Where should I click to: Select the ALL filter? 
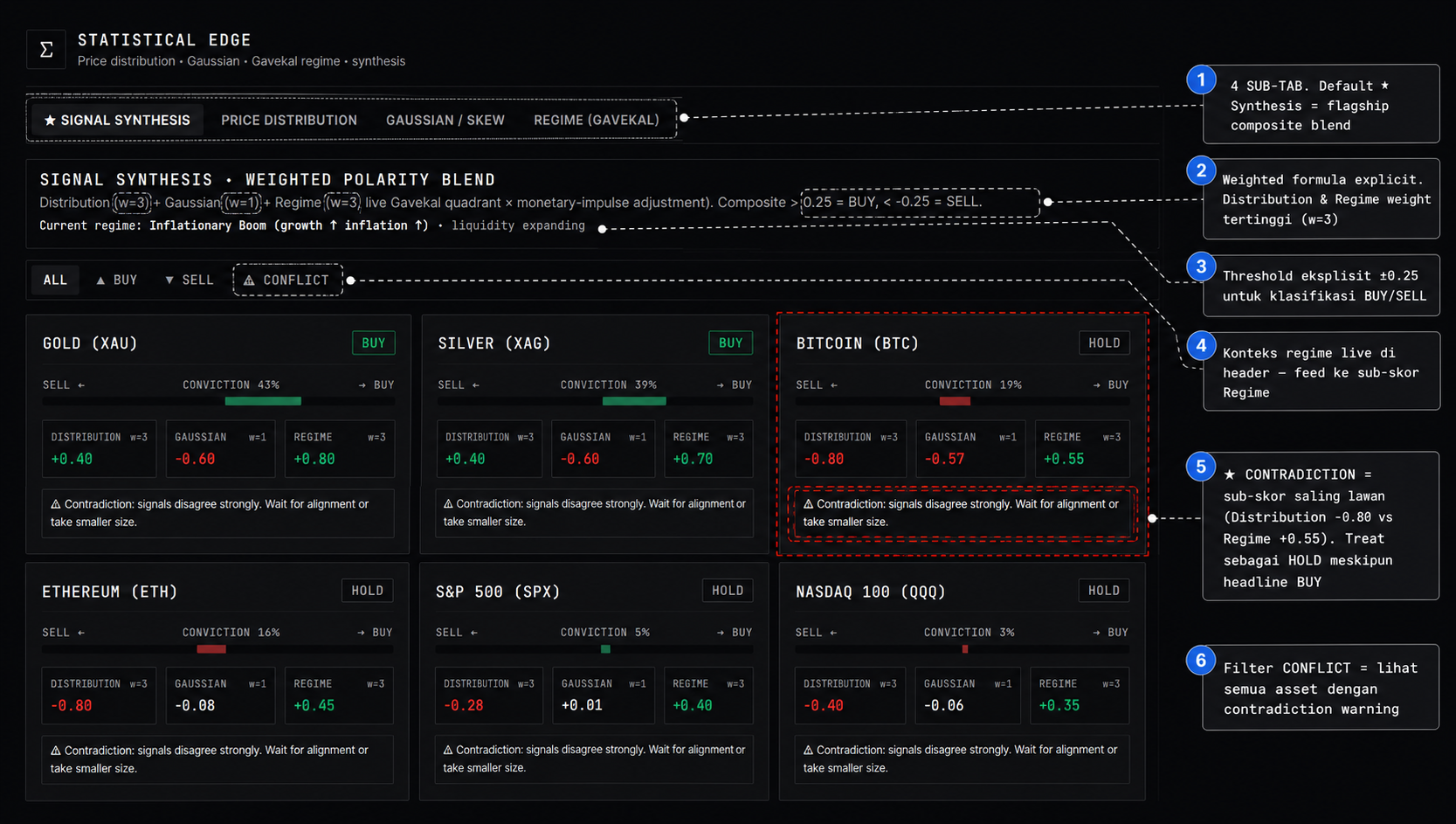click(x=55, y=280)
